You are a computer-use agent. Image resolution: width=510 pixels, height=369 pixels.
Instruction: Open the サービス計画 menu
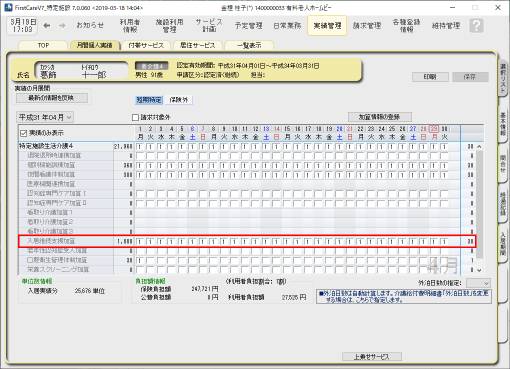click(209, 25)
